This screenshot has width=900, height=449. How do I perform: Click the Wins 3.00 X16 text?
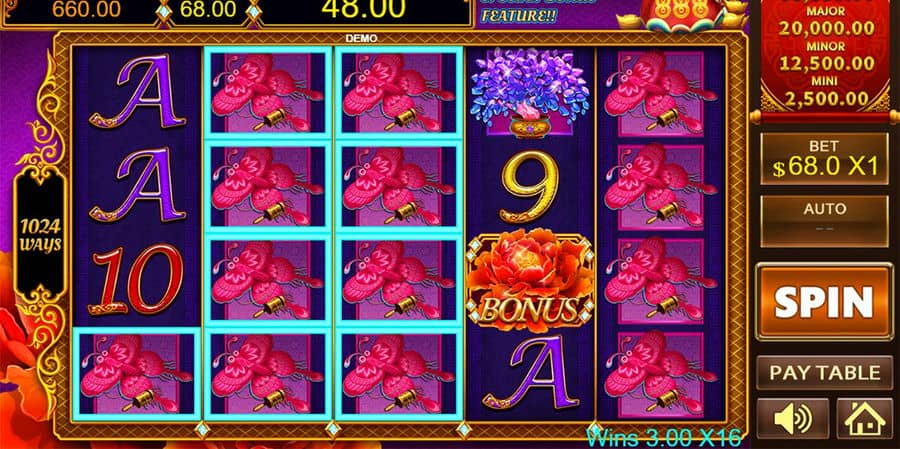point(664,438)
